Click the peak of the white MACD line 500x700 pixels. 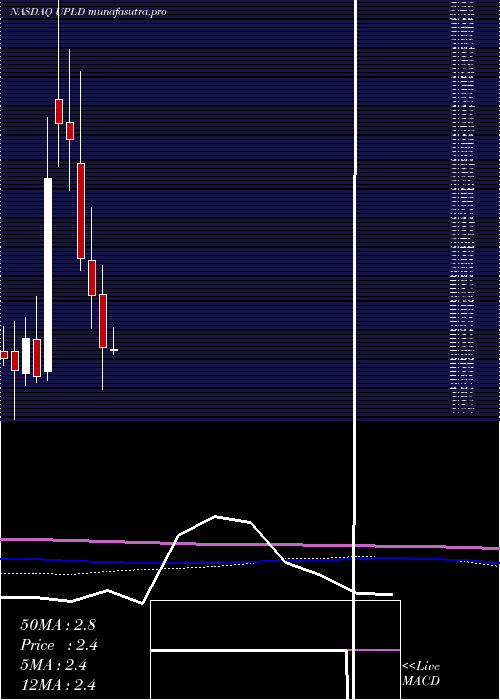pos(216,517)
